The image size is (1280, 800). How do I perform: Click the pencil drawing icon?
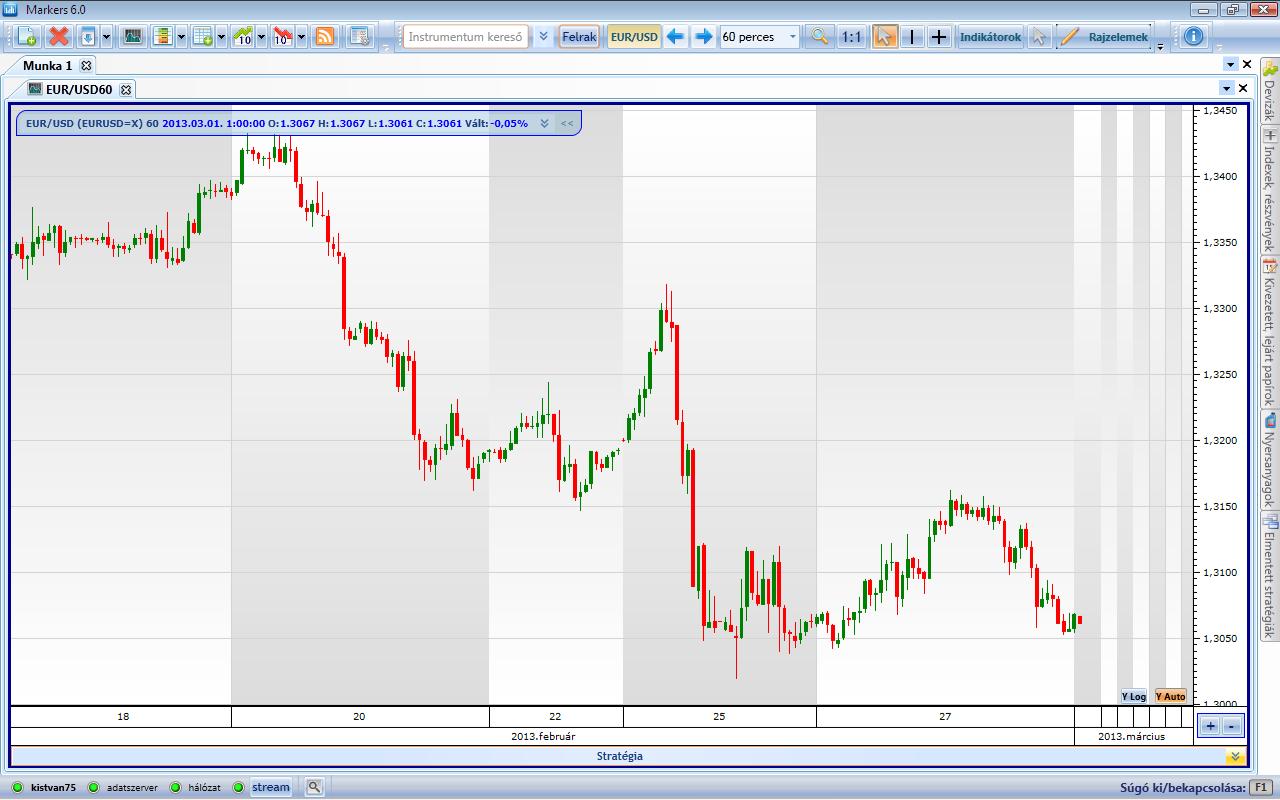coord(1069,37)
